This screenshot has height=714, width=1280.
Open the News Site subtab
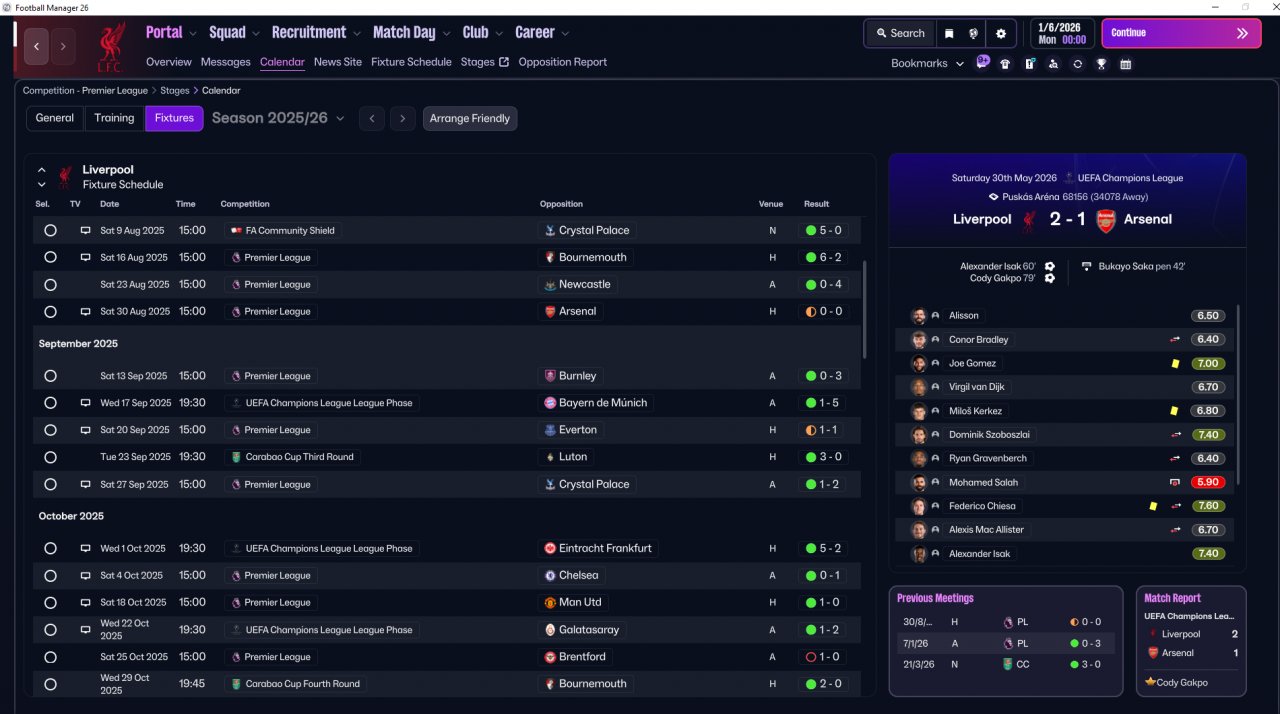pos(338,62)
